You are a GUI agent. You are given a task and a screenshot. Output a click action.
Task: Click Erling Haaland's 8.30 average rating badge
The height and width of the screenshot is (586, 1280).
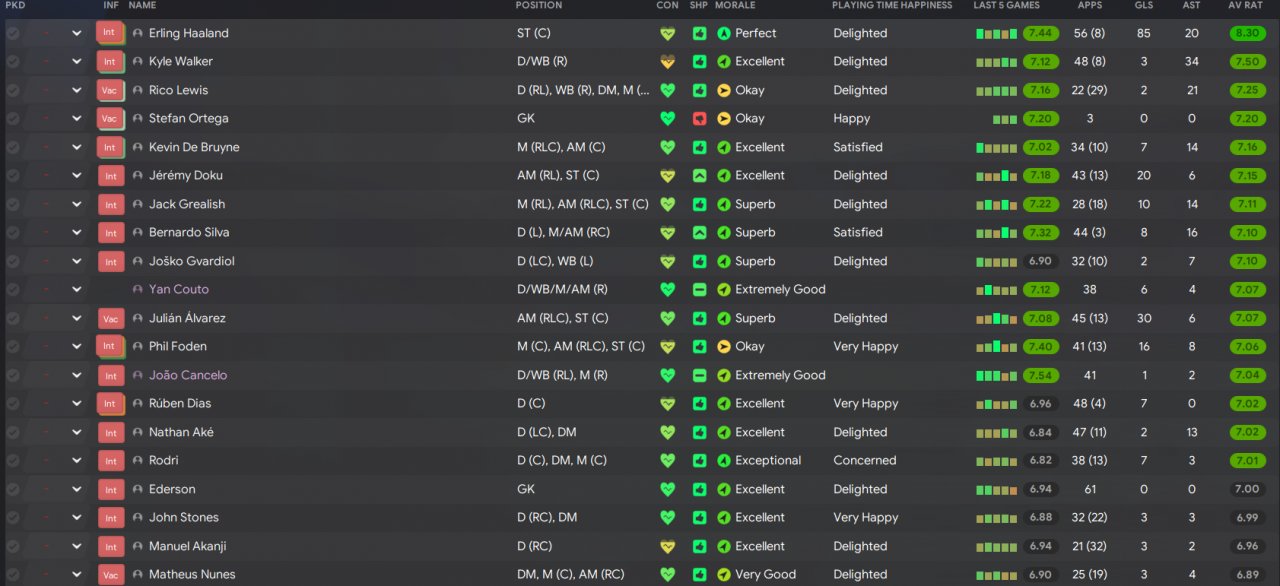click(1247, 33)
